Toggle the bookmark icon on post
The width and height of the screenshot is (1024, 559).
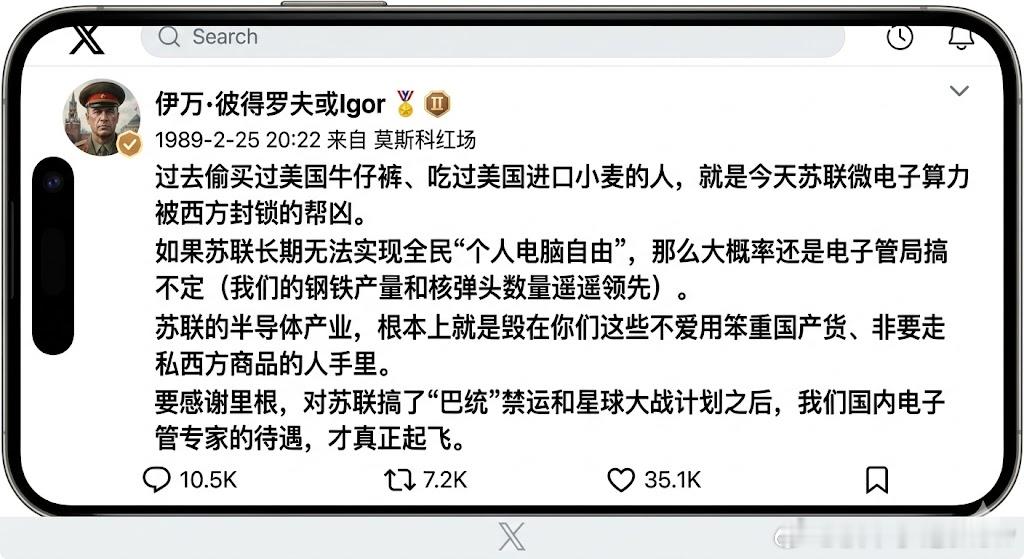876,480
